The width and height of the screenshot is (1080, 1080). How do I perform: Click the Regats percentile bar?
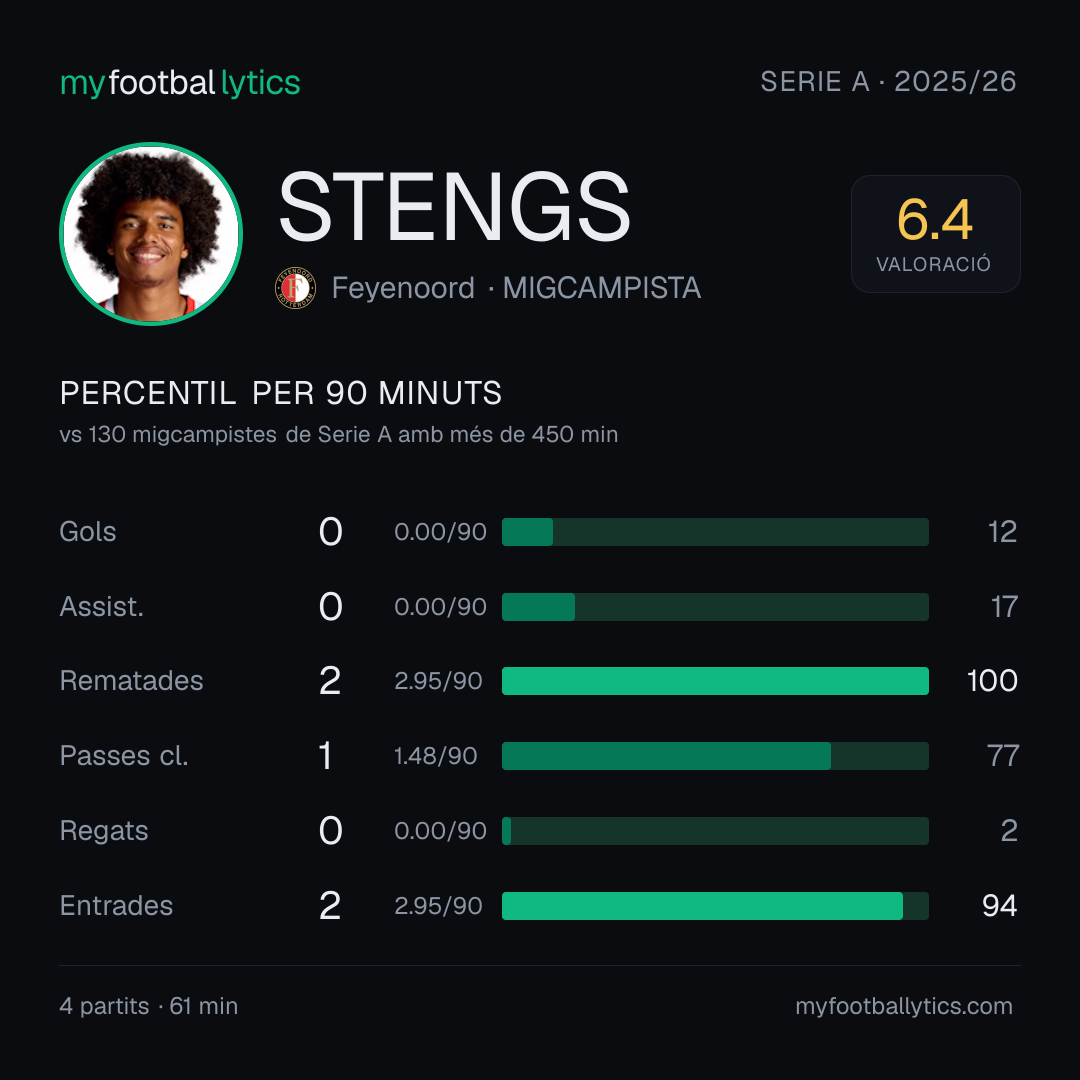coord(715,831)
